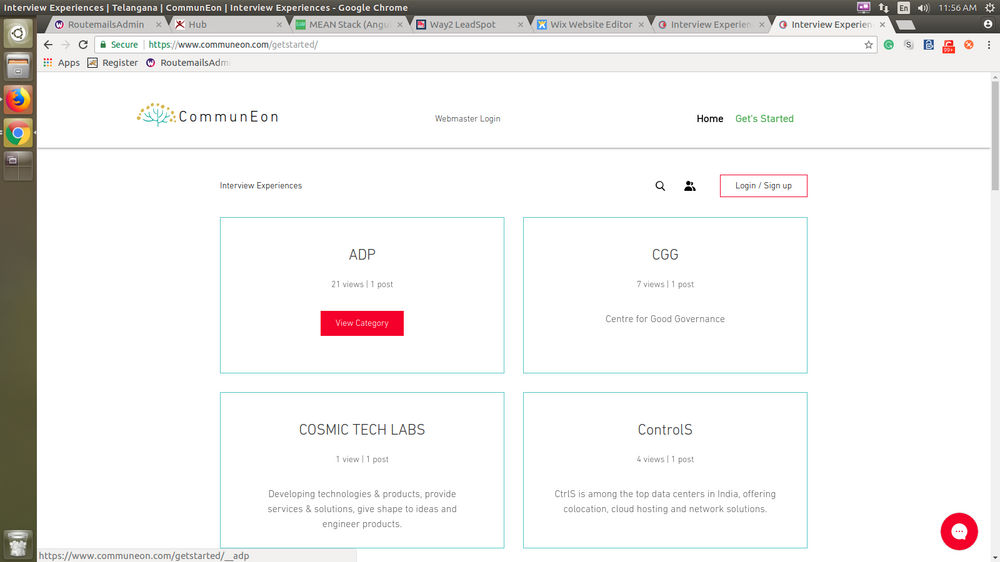Click '4 views | 1 post' text

click(665, 459)
